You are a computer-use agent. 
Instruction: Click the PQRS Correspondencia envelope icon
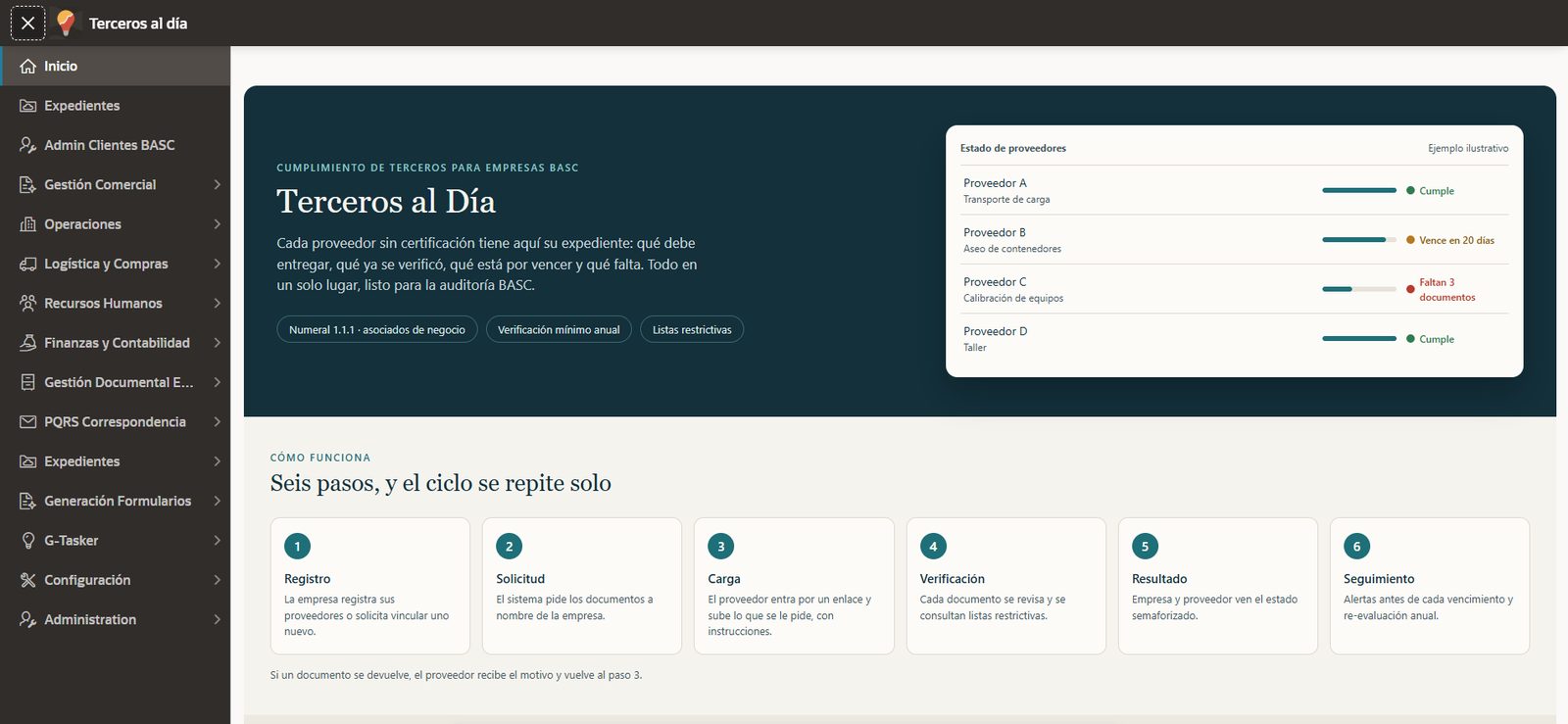(x=28, y=421)
